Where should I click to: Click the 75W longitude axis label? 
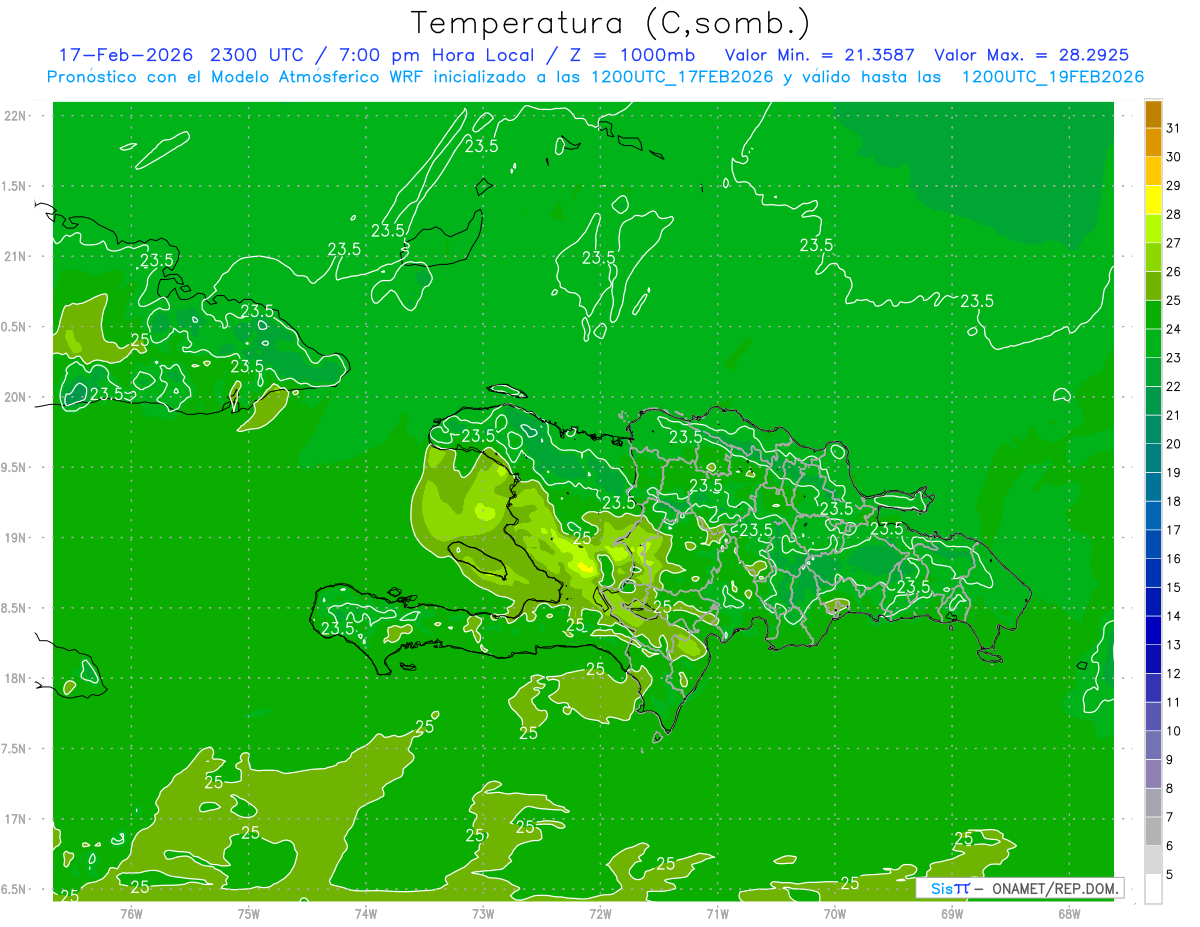tap(248, 914)
